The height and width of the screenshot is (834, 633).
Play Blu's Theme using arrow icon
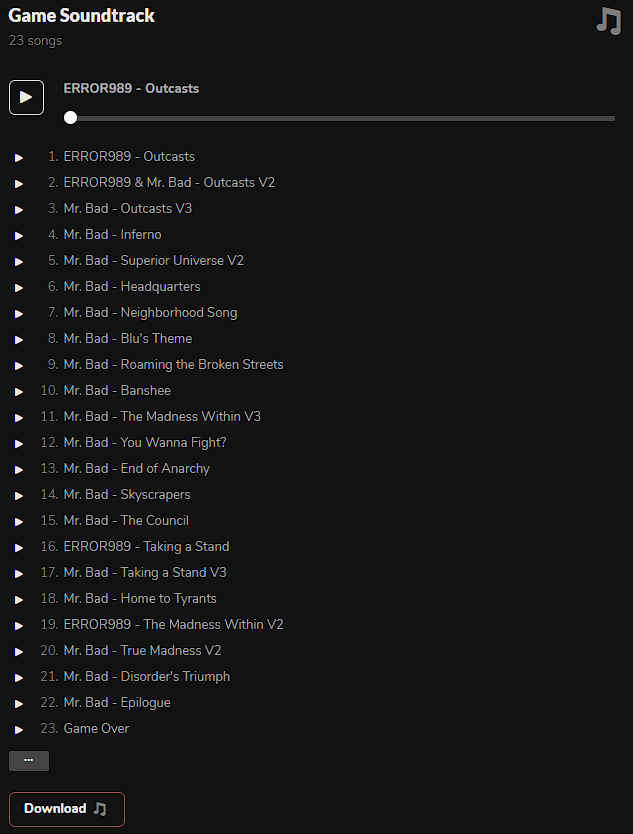19,340
